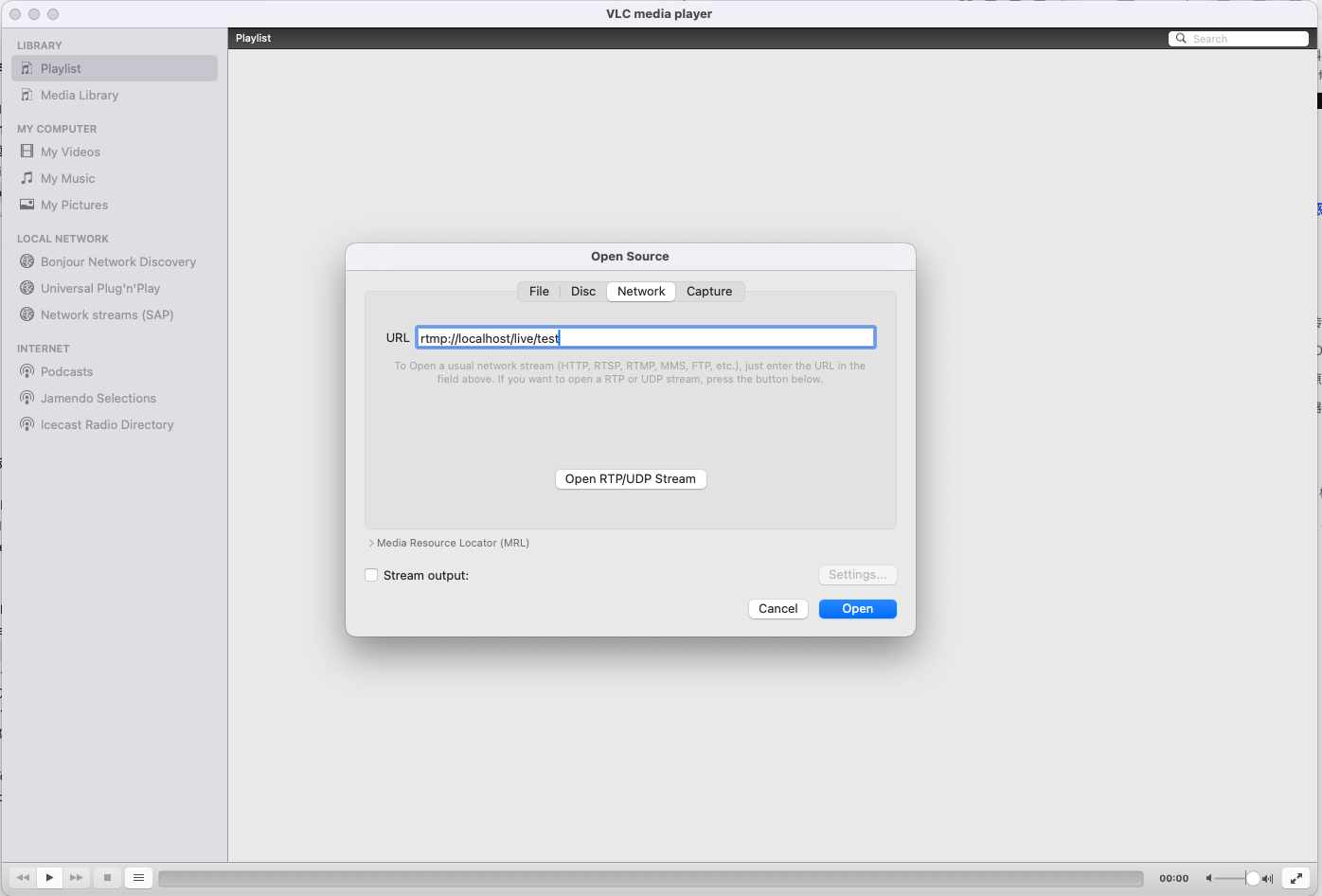Image resolution: width=1322 pixels, height=896 pixels.
Task: Switch to the Disc tab
Action: pos(582,291)
